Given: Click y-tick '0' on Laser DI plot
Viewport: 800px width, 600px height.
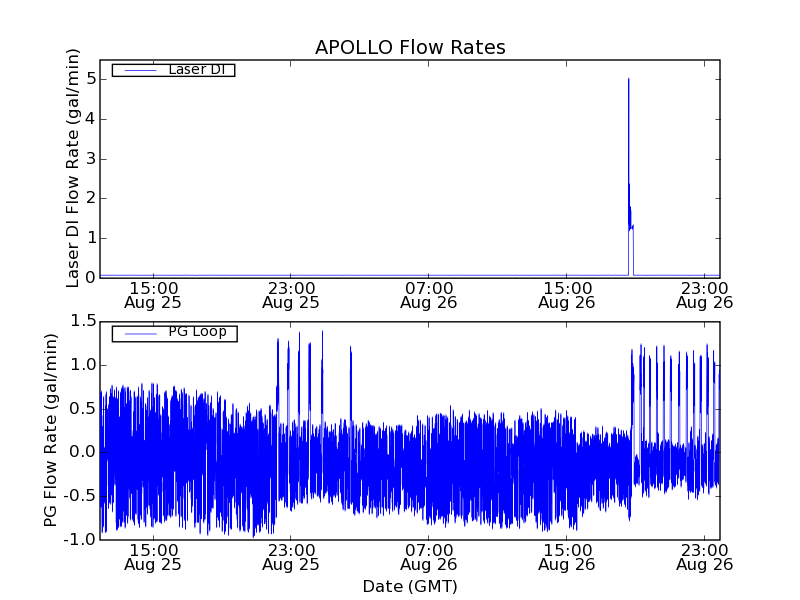Looking at the screenshot, I should [91, 278].
